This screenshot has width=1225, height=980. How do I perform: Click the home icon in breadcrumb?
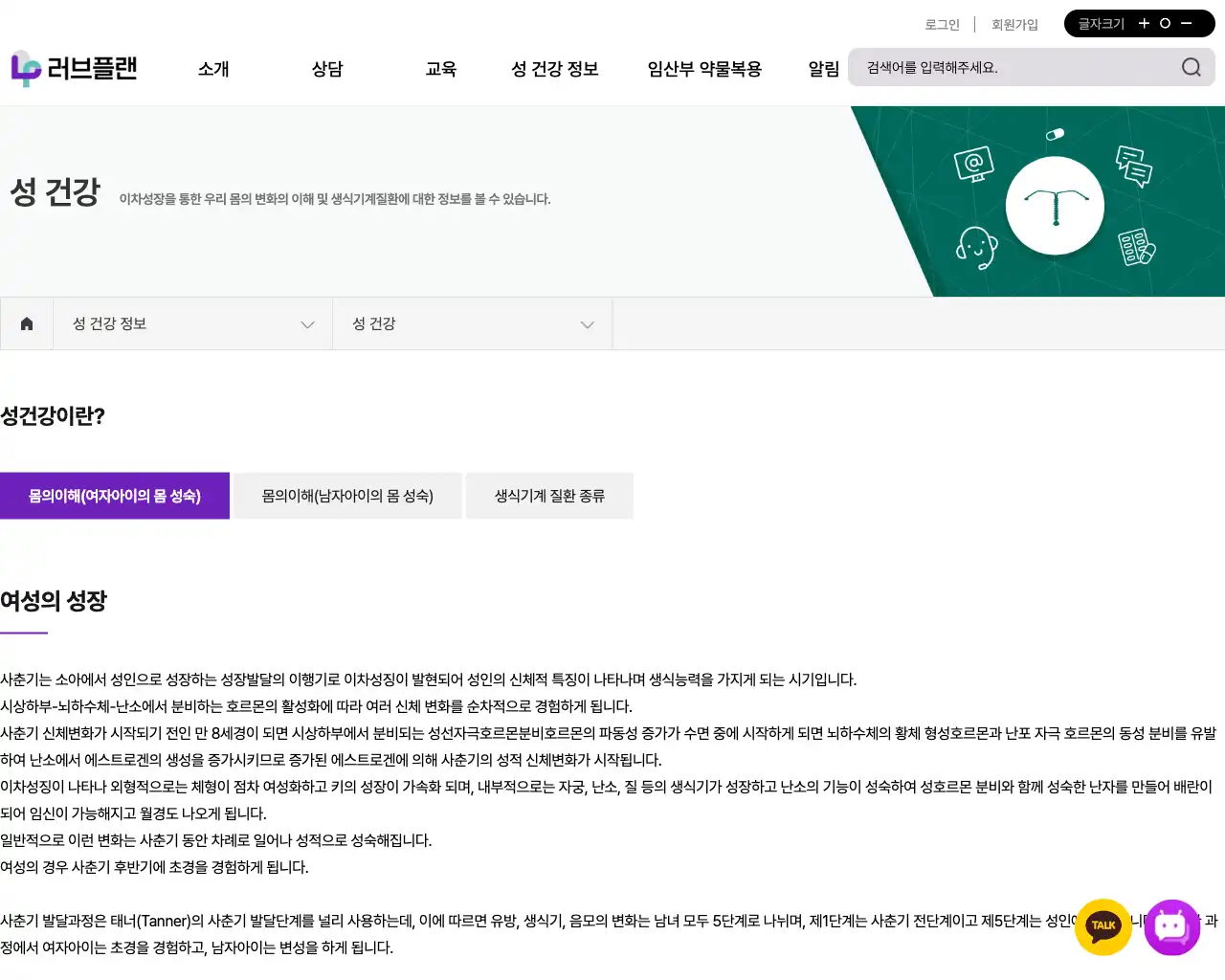(27, 323)
